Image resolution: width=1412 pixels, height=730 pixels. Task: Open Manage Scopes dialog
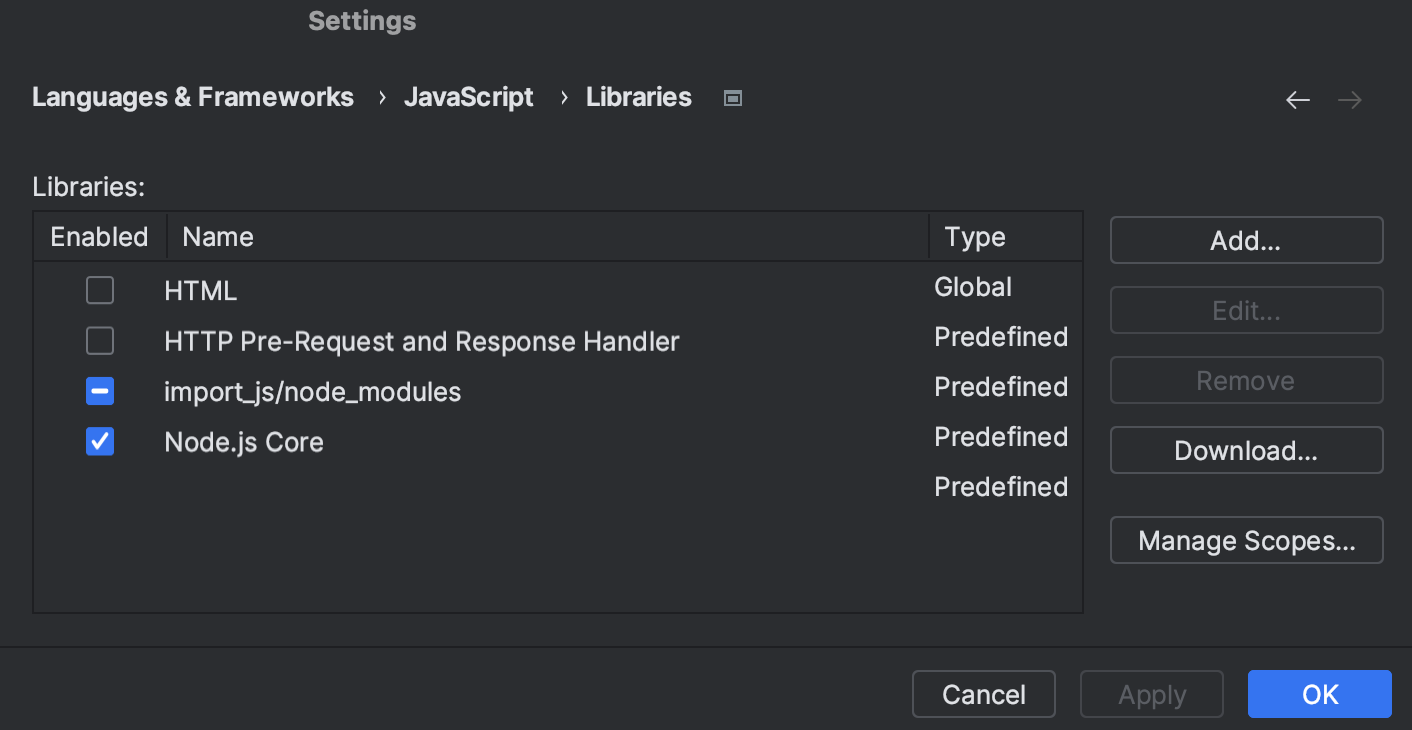(1246, 540)
